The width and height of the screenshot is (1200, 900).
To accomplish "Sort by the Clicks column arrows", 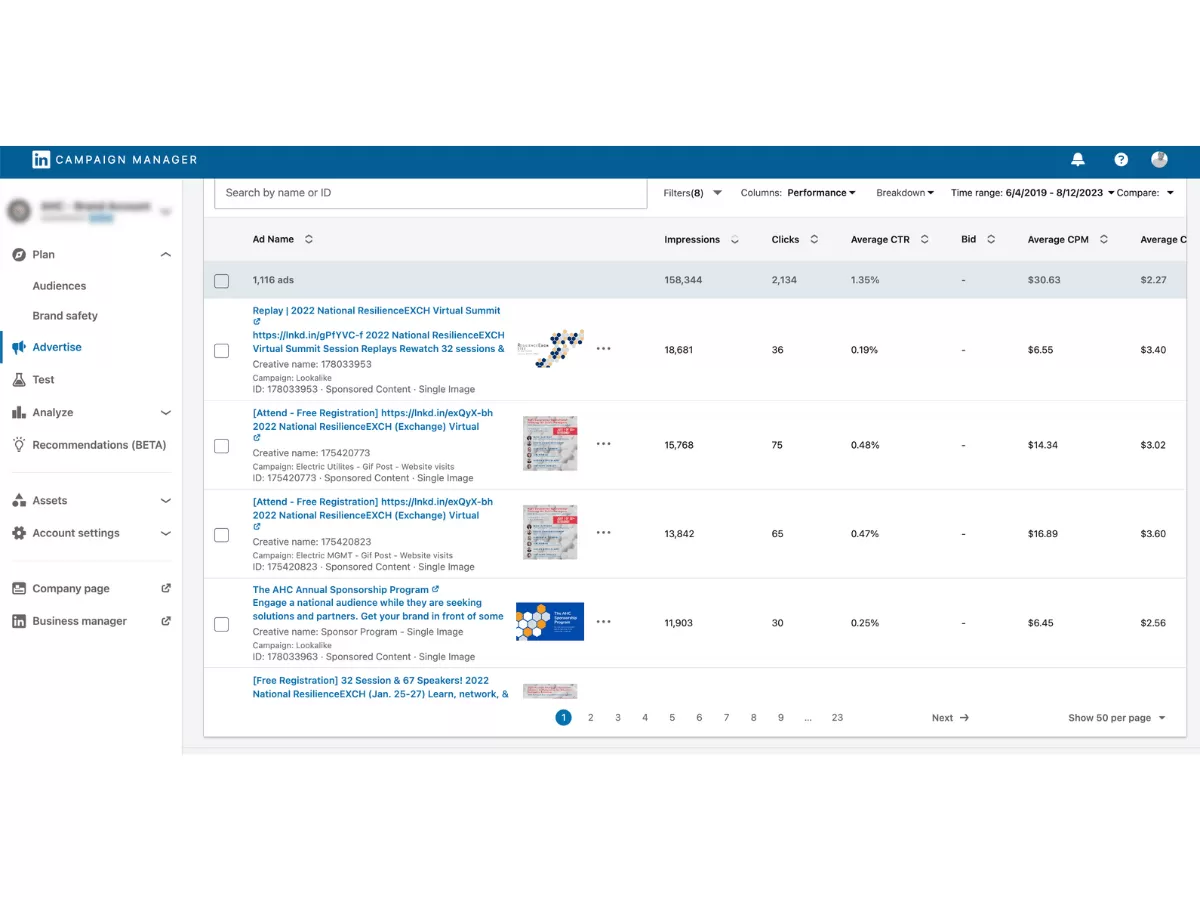I will click(x=814, y=240).
